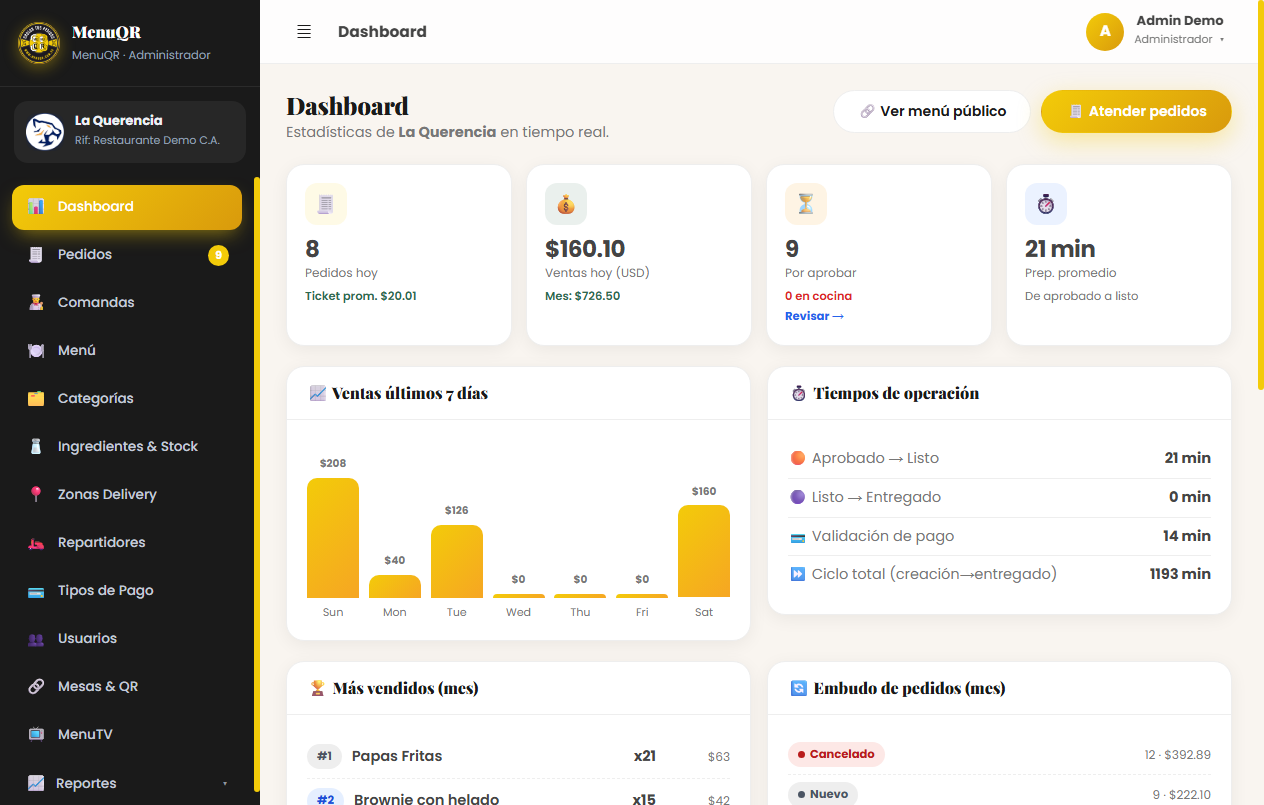
Task: Click the Pedidos badge showing 9
Action: coord(218,255)
